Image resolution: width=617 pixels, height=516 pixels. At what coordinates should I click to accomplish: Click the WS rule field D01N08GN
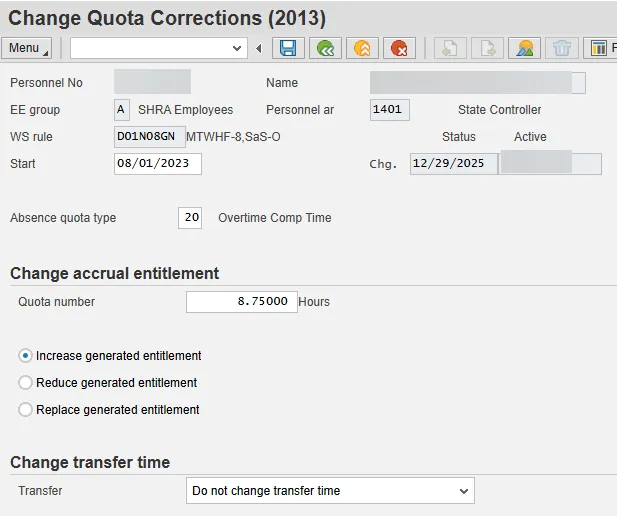(x=149, y=137)
